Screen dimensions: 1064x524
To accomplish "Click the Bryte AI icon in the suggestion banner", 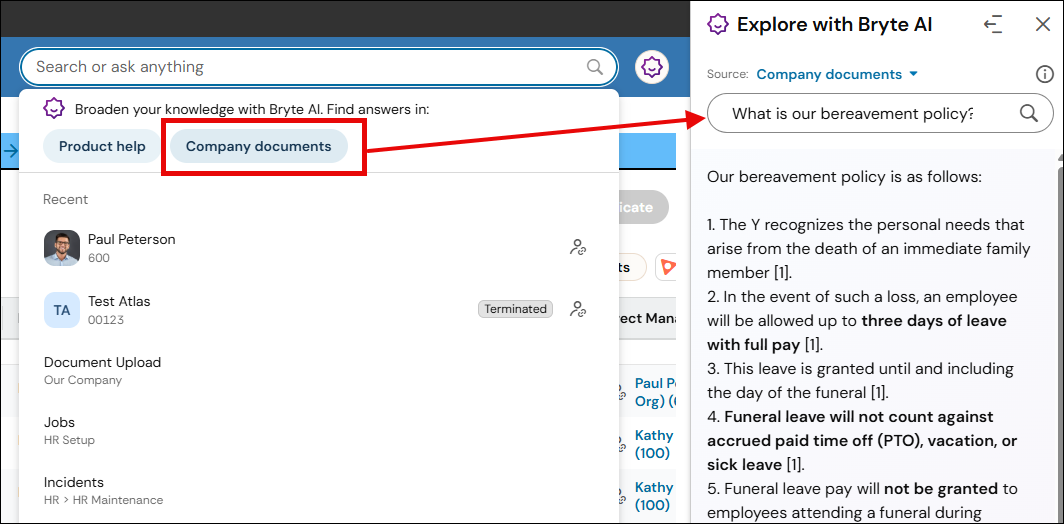I will pyautogui.click(x=54, y=109).
